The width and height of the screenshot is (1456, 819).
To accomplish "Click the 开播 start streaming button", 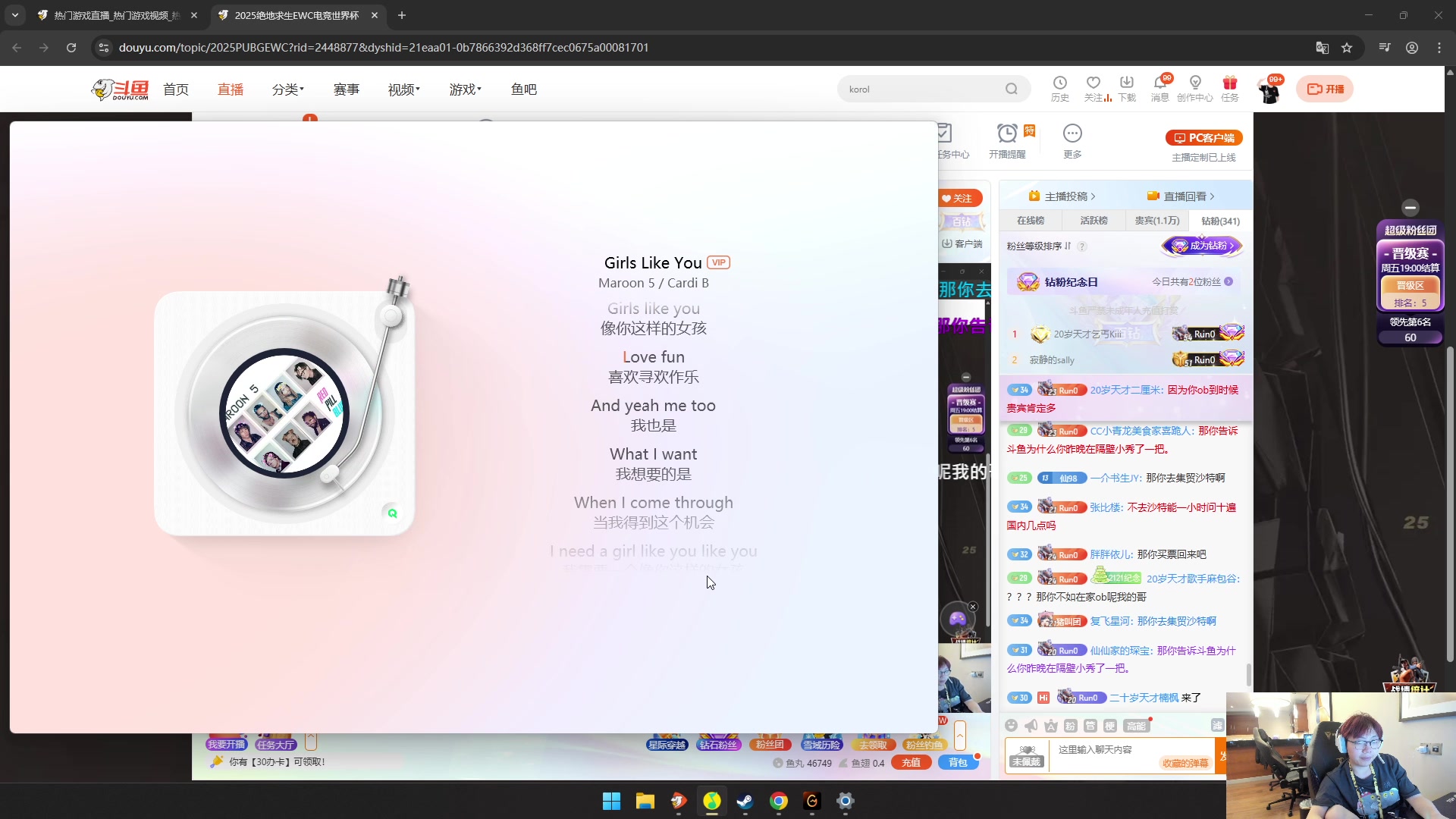I will pyautogui.click(x=1324, y=89).
